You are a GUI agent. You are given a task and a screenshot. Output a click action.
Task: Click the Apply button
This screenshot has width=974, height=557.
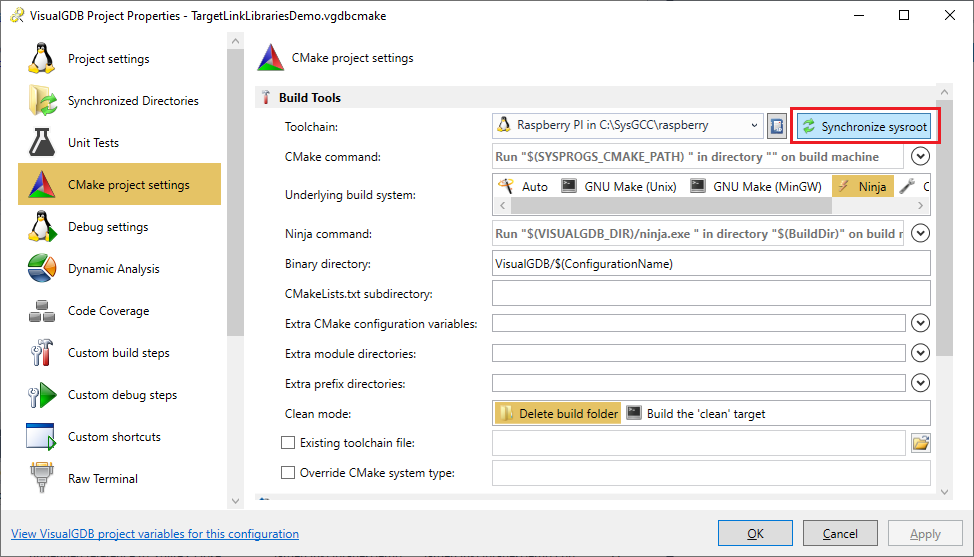tap(925, 533)
